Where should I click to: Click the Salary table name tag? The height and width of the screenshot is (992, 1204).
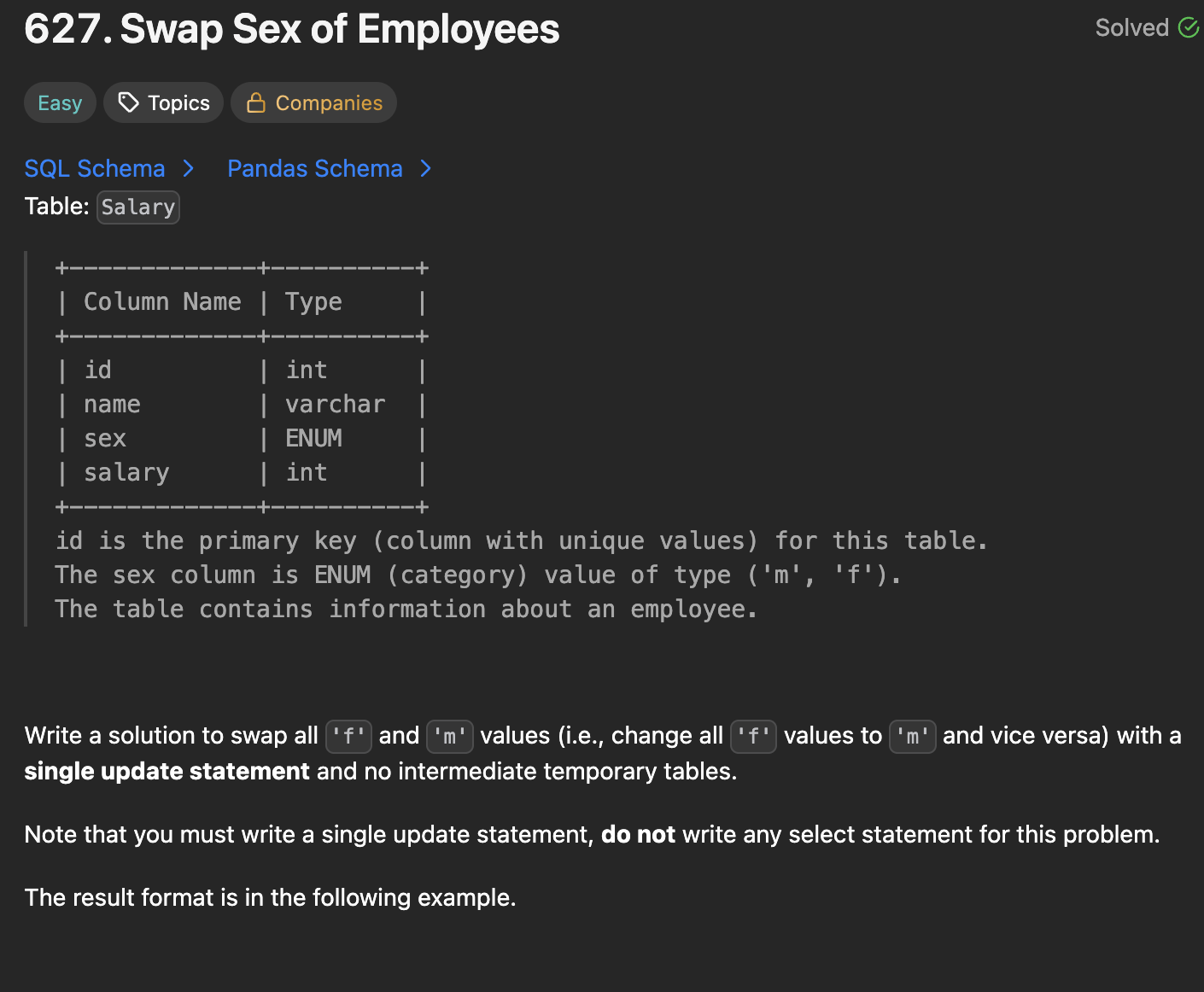click(x=137, y=207)
